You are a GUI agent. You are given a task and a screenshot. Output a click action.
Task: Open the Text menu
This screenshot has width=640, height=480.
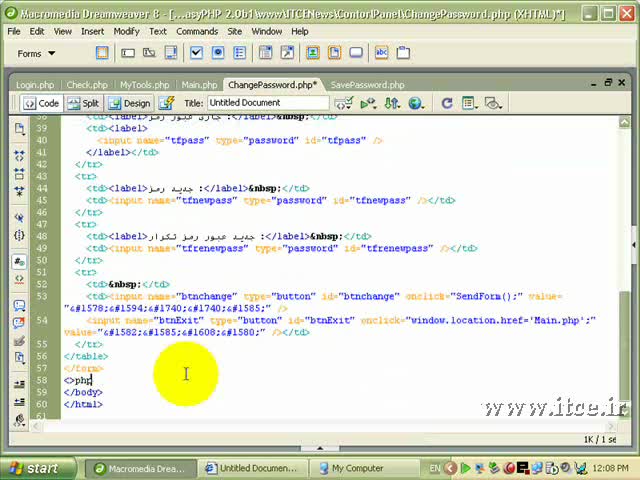point(158,31)
